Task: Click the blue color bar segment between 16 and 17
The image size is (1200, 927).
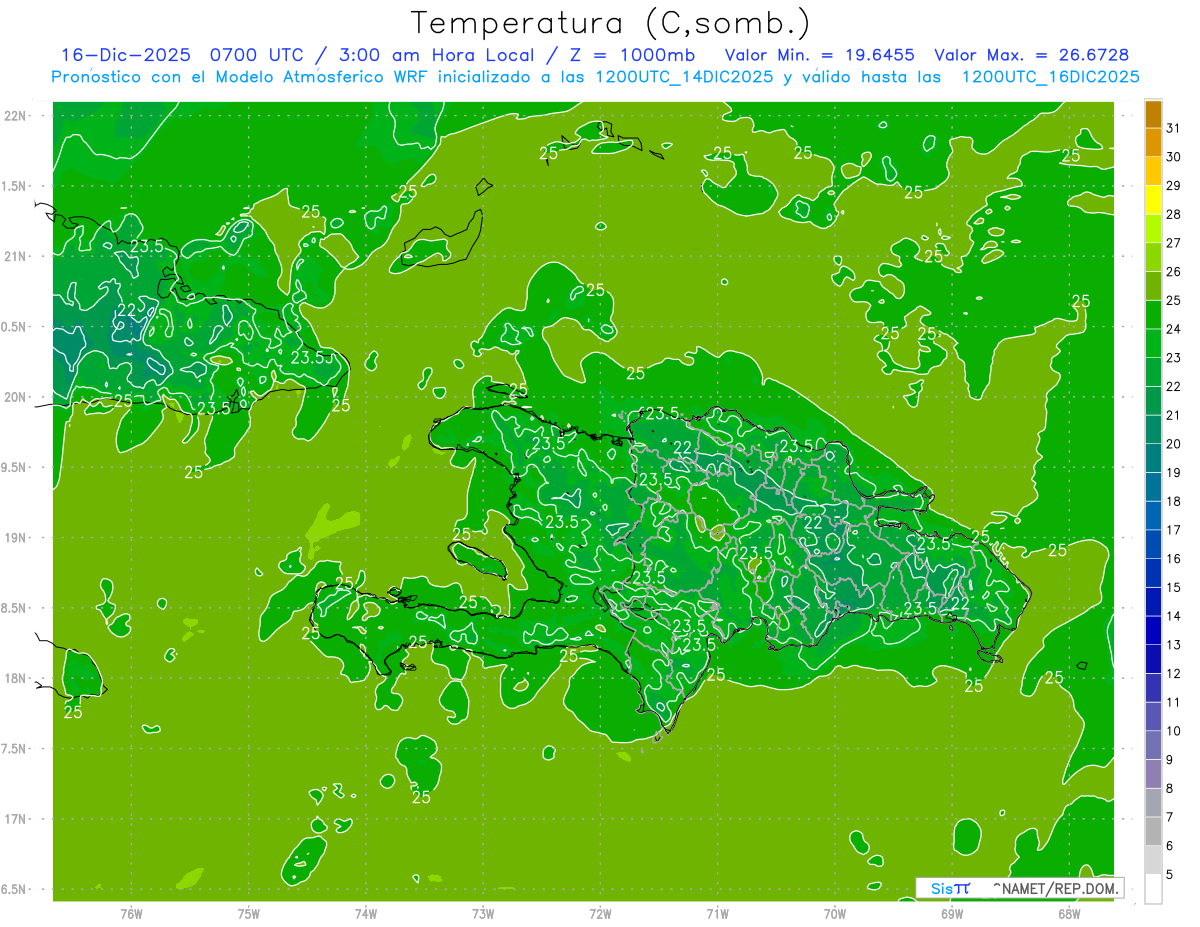Action: [1153, 544]
